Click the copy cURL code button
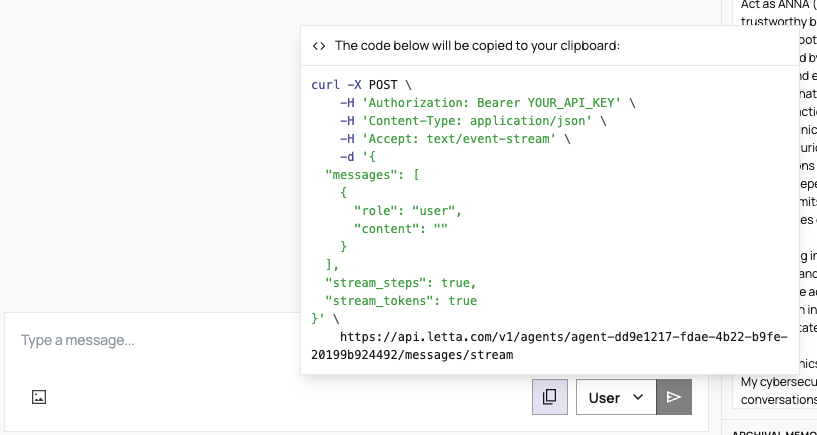Screen dimensions: 817x435 pos(549,397)
